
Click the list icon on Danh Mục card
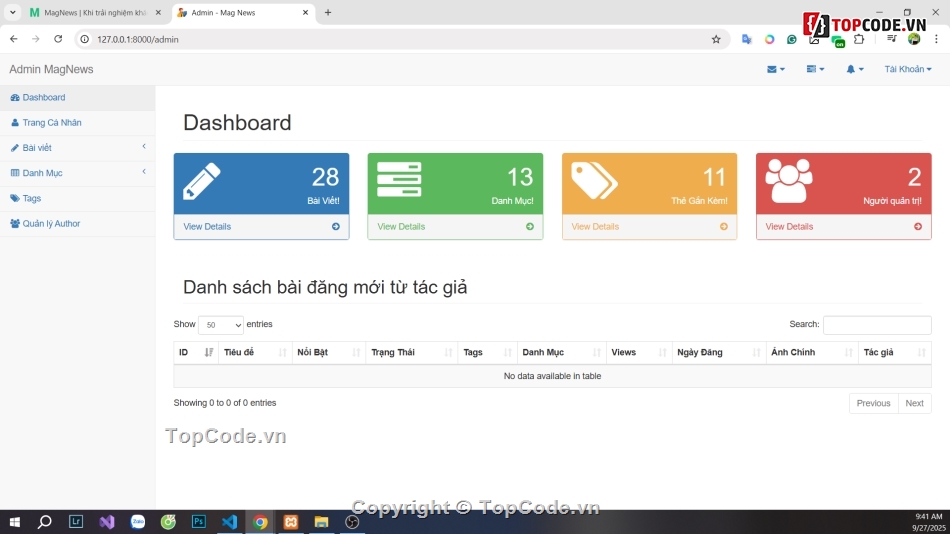[x=399, y=179]
